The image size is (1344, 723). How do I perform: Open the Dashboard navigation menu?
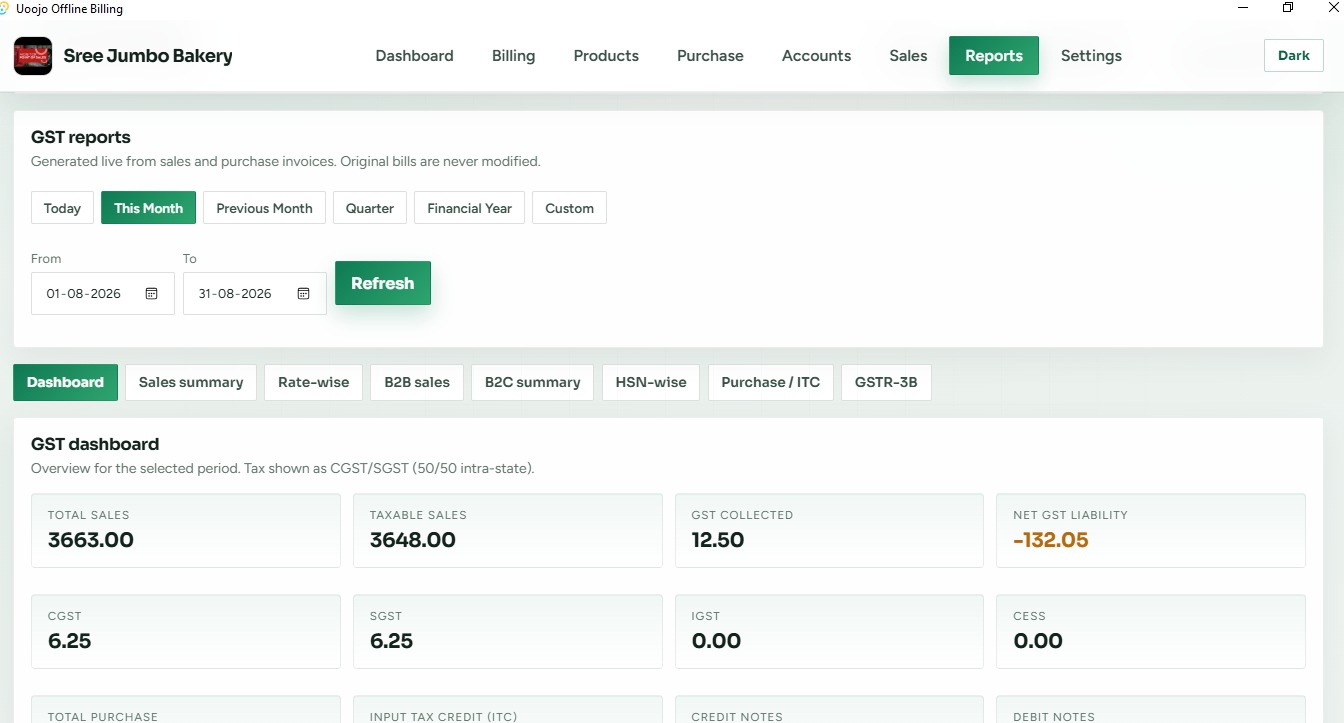[414, 56]
